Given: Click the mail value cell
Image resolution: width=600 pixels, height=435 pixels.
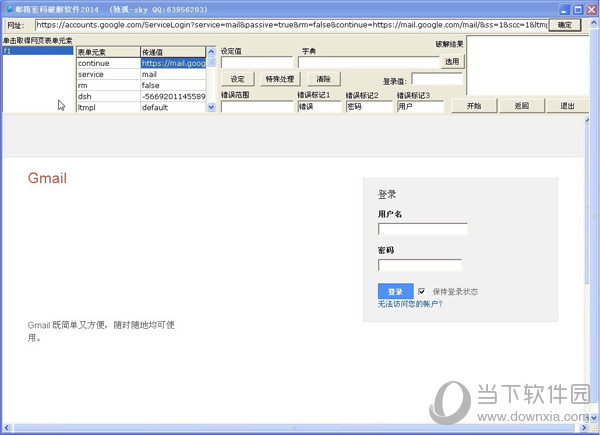Looking at the screenshot, I should (x=173, y=74).
